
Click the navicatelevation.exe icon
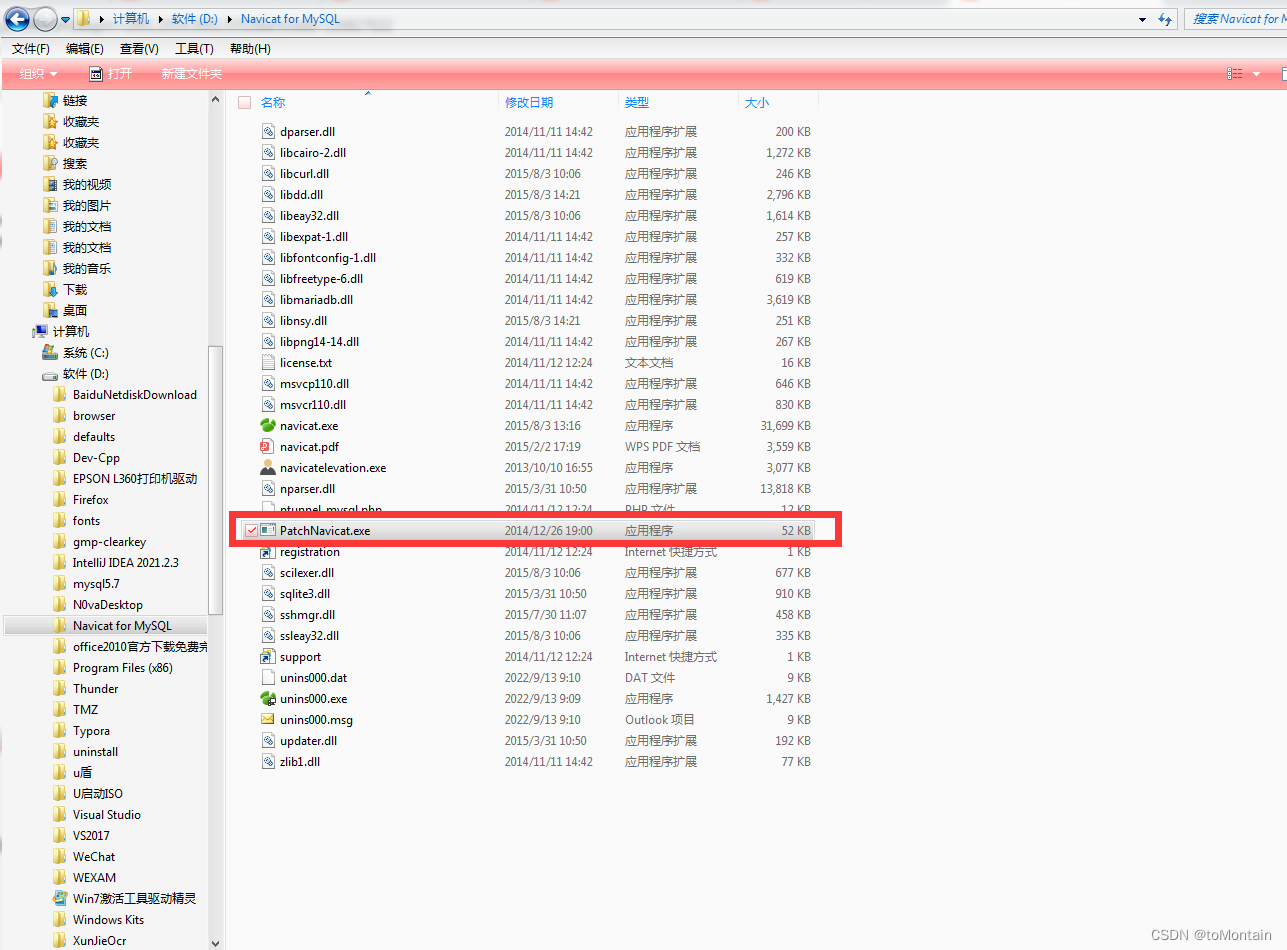tap(267, 468)
